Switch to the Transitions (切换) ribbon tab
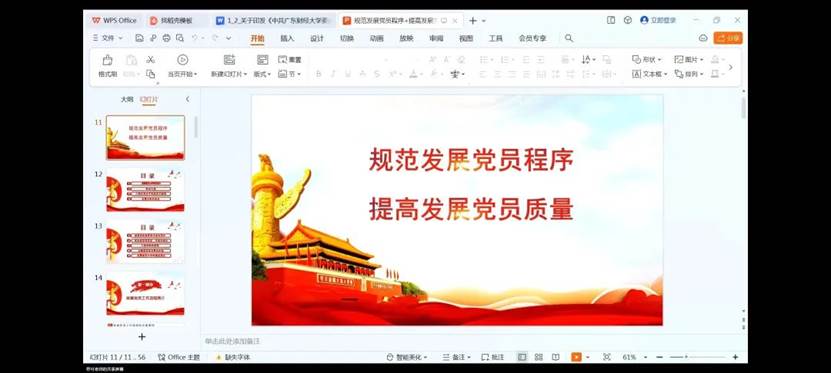This screenshot has width=831, height=373. tap(347, 38)
